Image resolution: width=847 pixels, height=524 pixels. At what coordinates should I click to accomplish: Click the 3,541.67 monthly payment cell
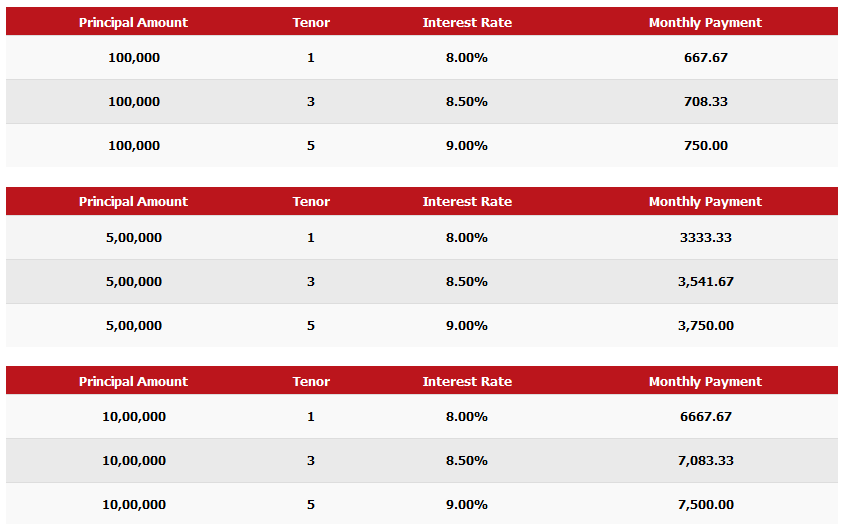[x=705, y=281]
